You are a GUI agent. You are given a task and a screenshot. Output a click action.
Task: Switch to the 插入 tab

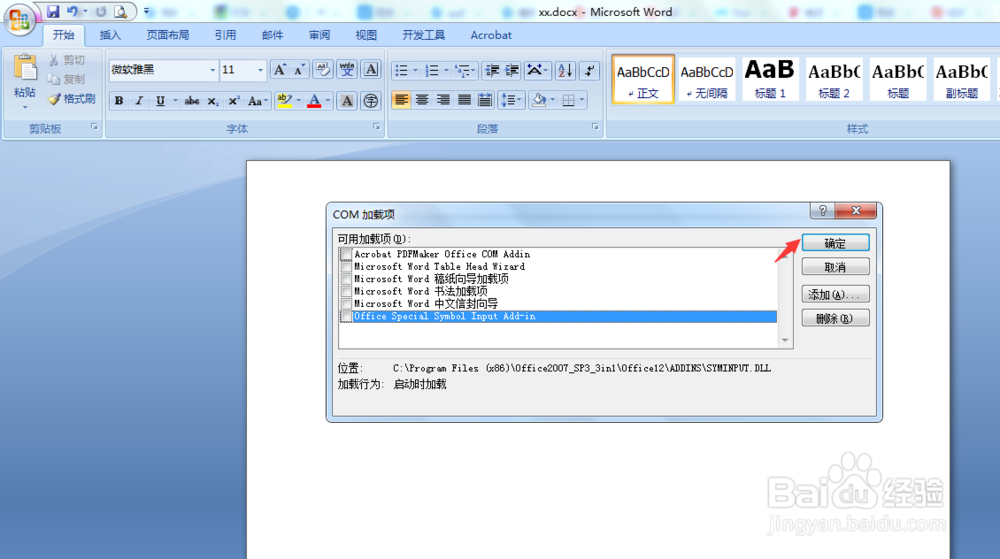click(110, 35)
